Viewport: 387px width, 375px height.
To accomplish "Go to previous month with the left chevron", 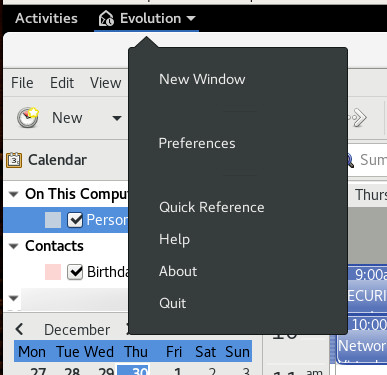I will click(x=19, y=329).
